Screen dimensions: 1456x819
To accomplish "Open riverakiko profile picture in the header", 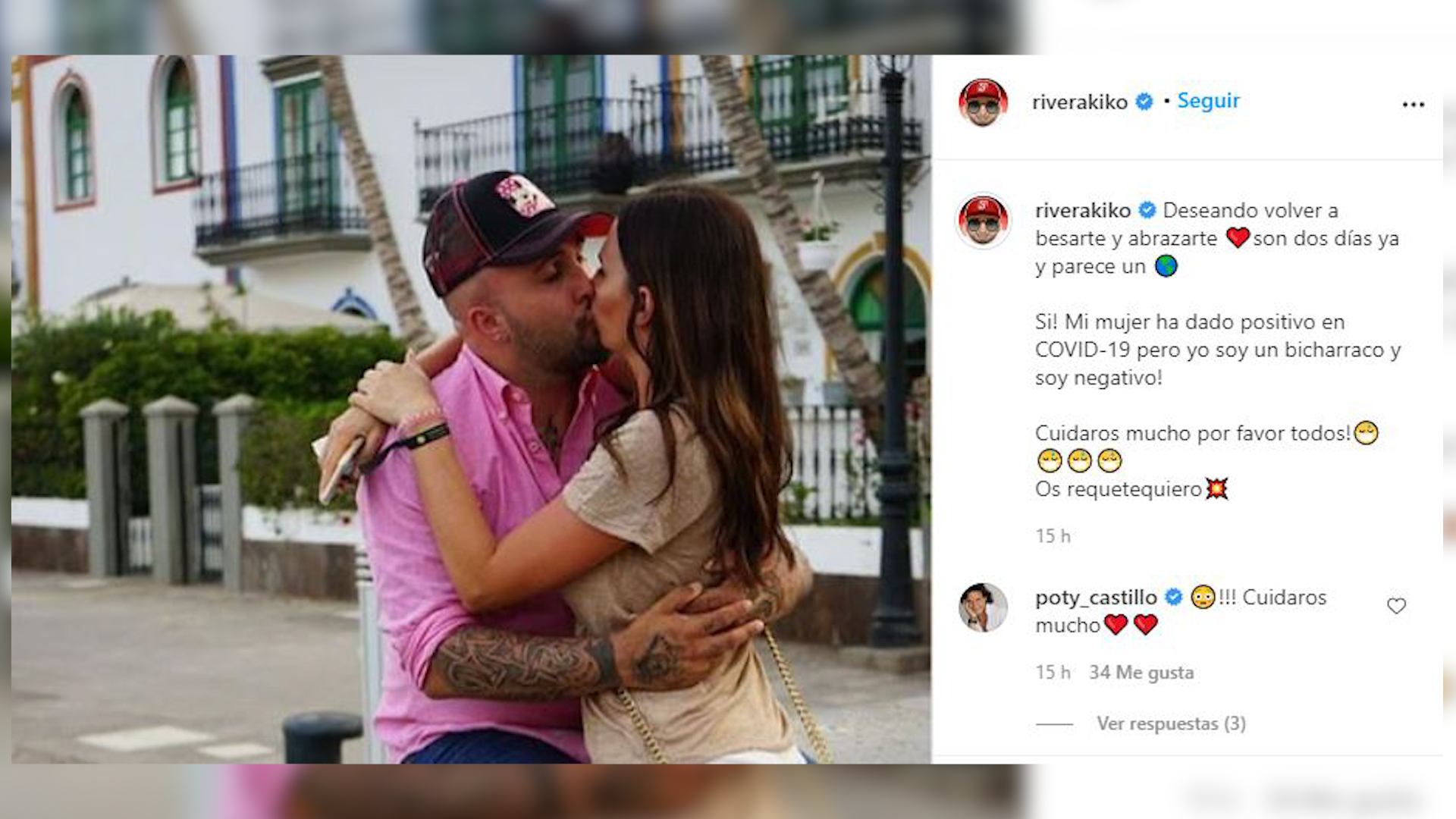I will pos(983,102).
